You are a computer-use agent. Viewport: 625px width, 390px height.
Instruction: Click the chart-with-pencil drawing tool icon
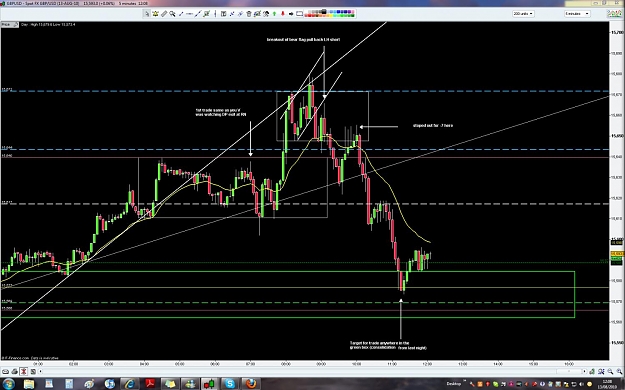206,14
